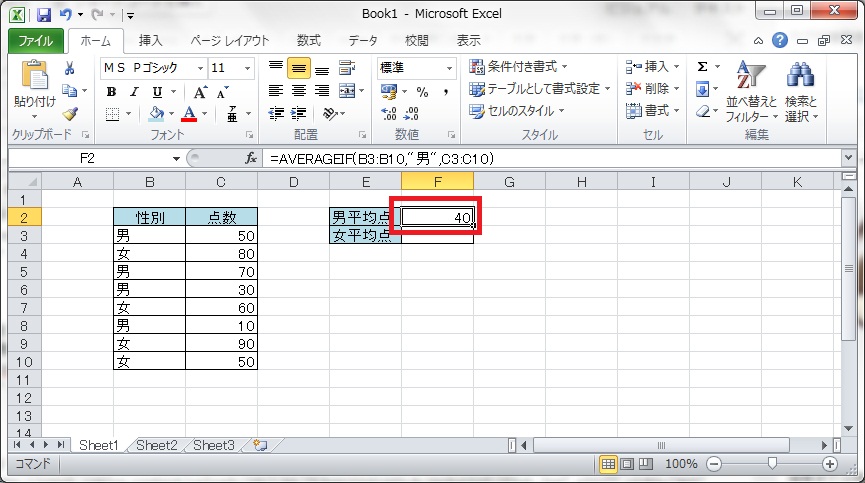Click the Increase Decimal icon

[389, 114]
